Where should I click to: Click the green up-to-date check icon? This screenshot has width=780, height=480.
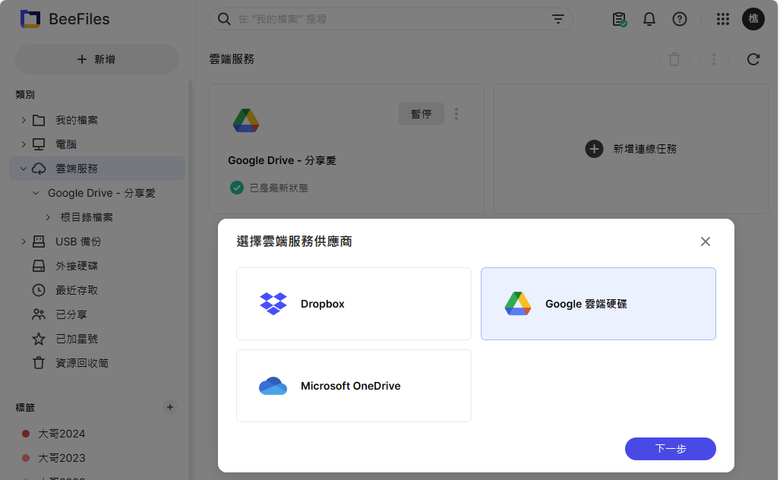coord(237,188)
